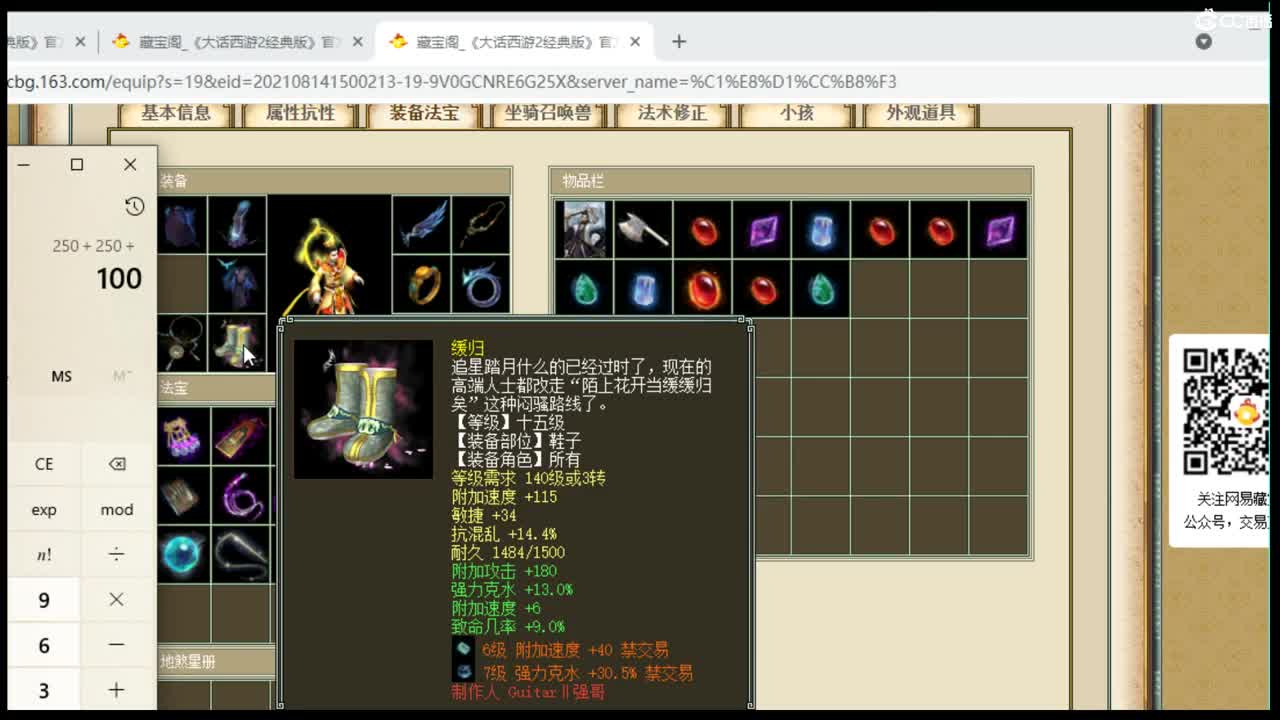Image resolution: width=1280 pixels, height=720 pixels.
Task: Click the boots preview image in tooltip
Action: tap(363, 409)
